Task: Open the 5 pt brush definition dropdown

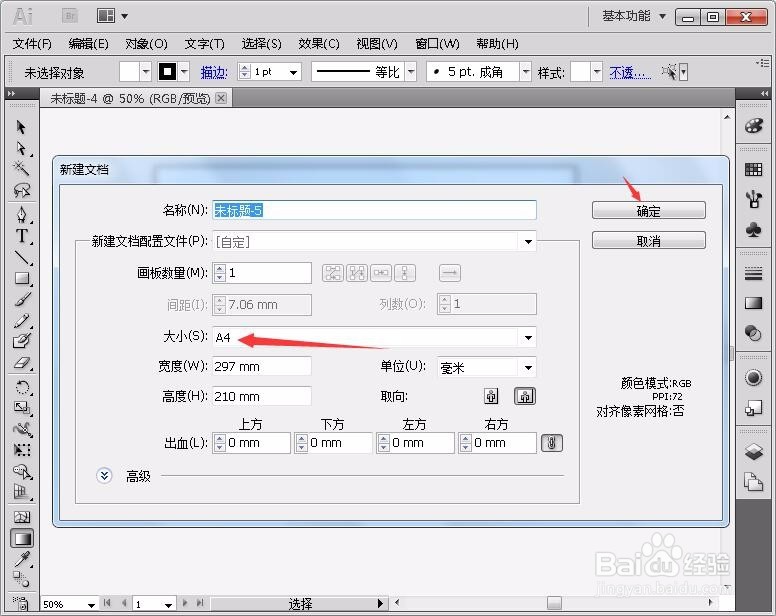Action: click(x=526, y=72)
